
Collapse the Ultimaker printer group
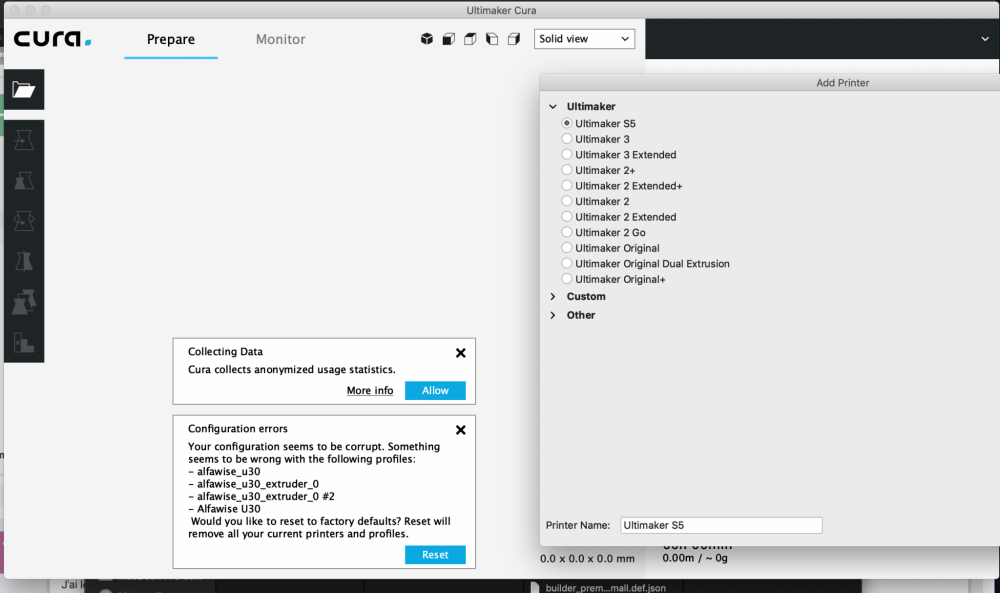point(553,106)
